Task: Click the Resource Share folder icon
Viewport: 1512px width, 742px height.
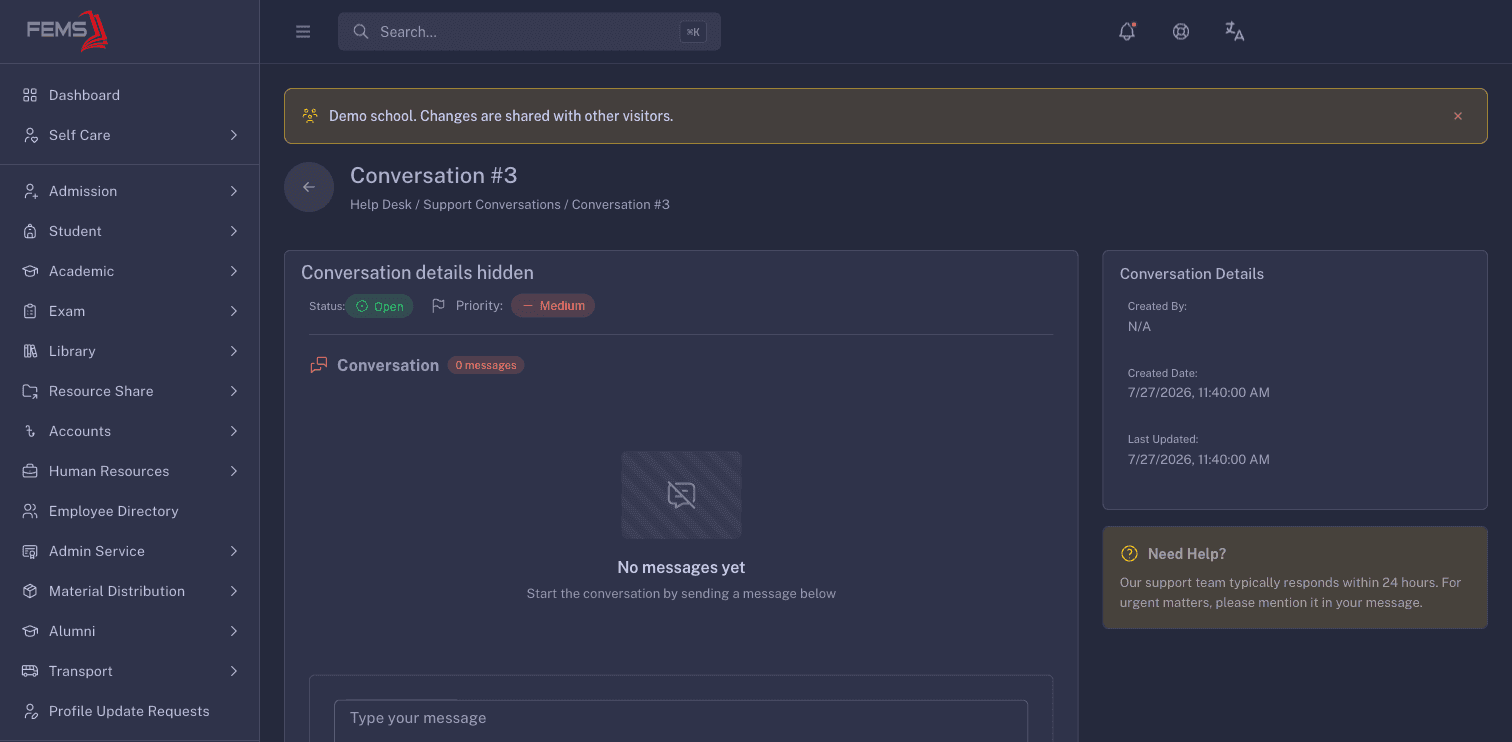Action: pyautogui.click(x=30, y=391)
